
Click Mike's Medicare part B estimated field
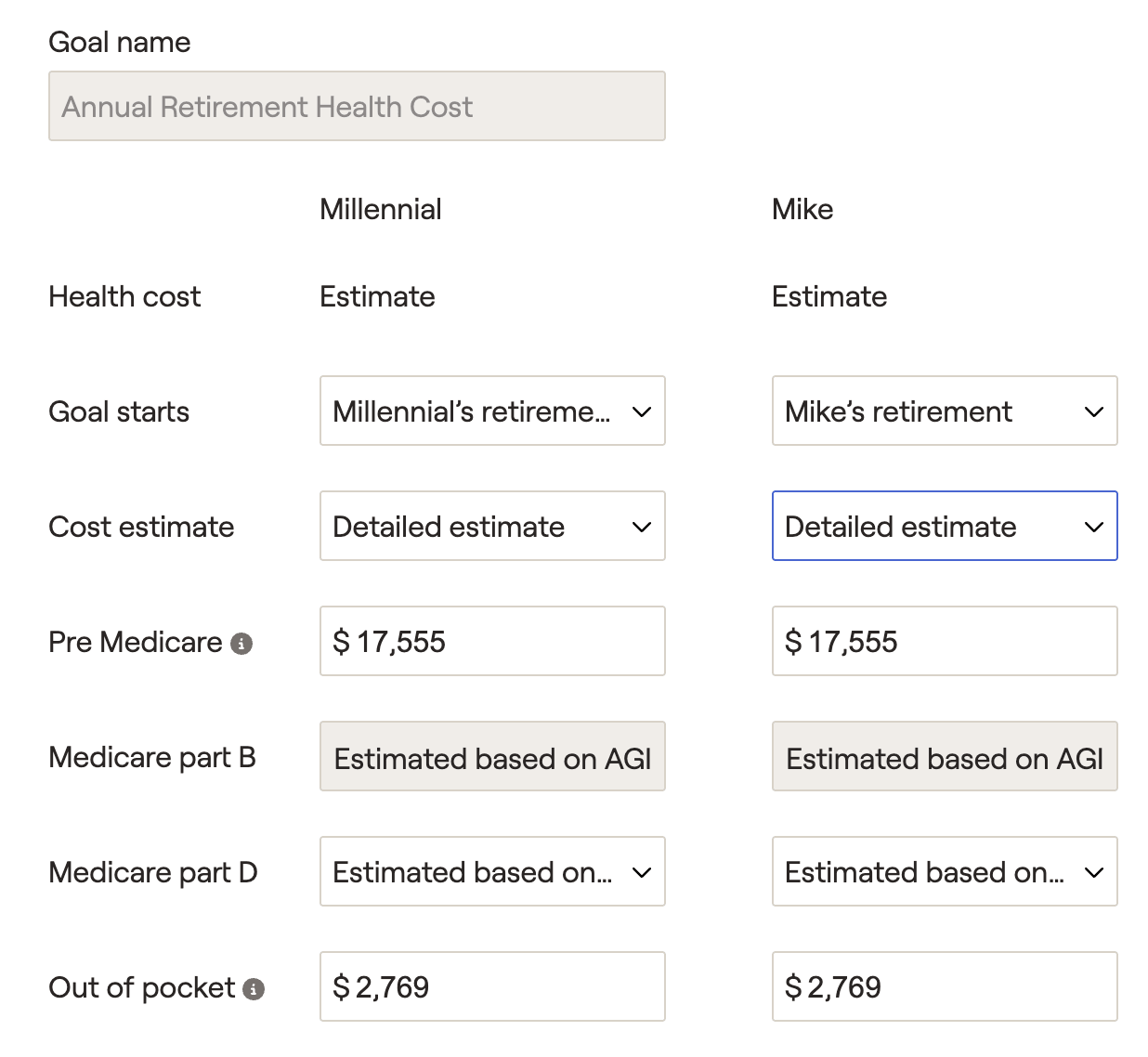(x=944, y=757)
